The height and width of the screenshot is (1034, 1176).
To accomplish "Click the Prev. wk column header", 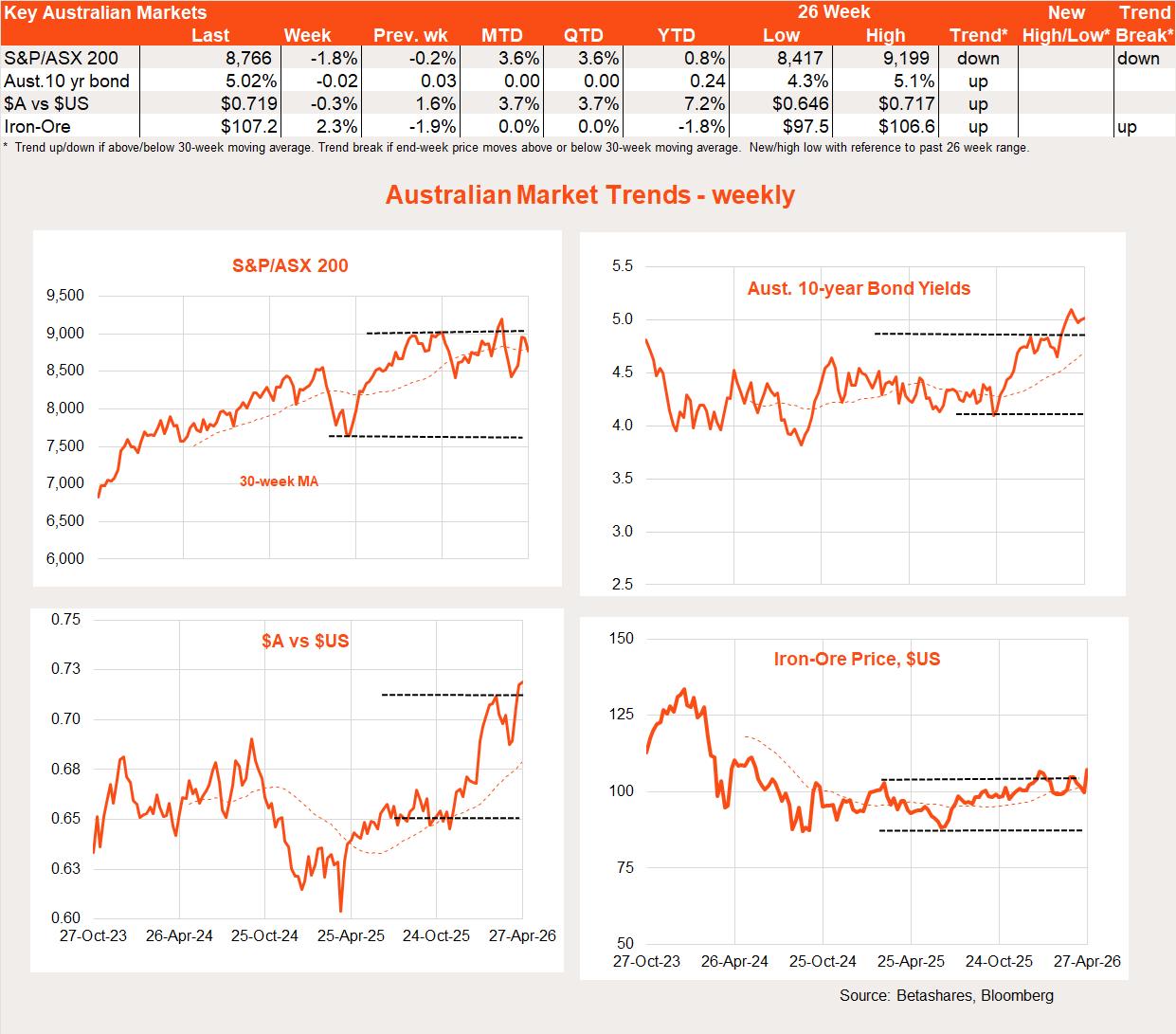I will 410,35.
